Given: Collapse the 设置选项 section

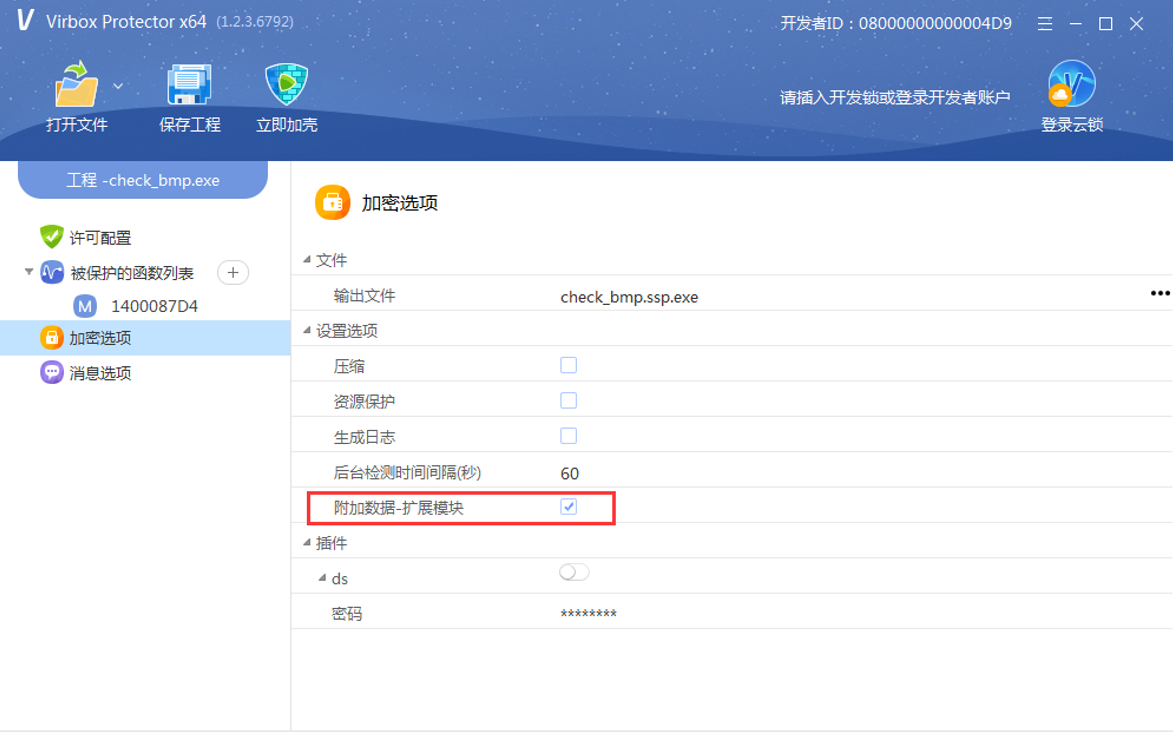Looking at the screenshot, I should 307,330.
